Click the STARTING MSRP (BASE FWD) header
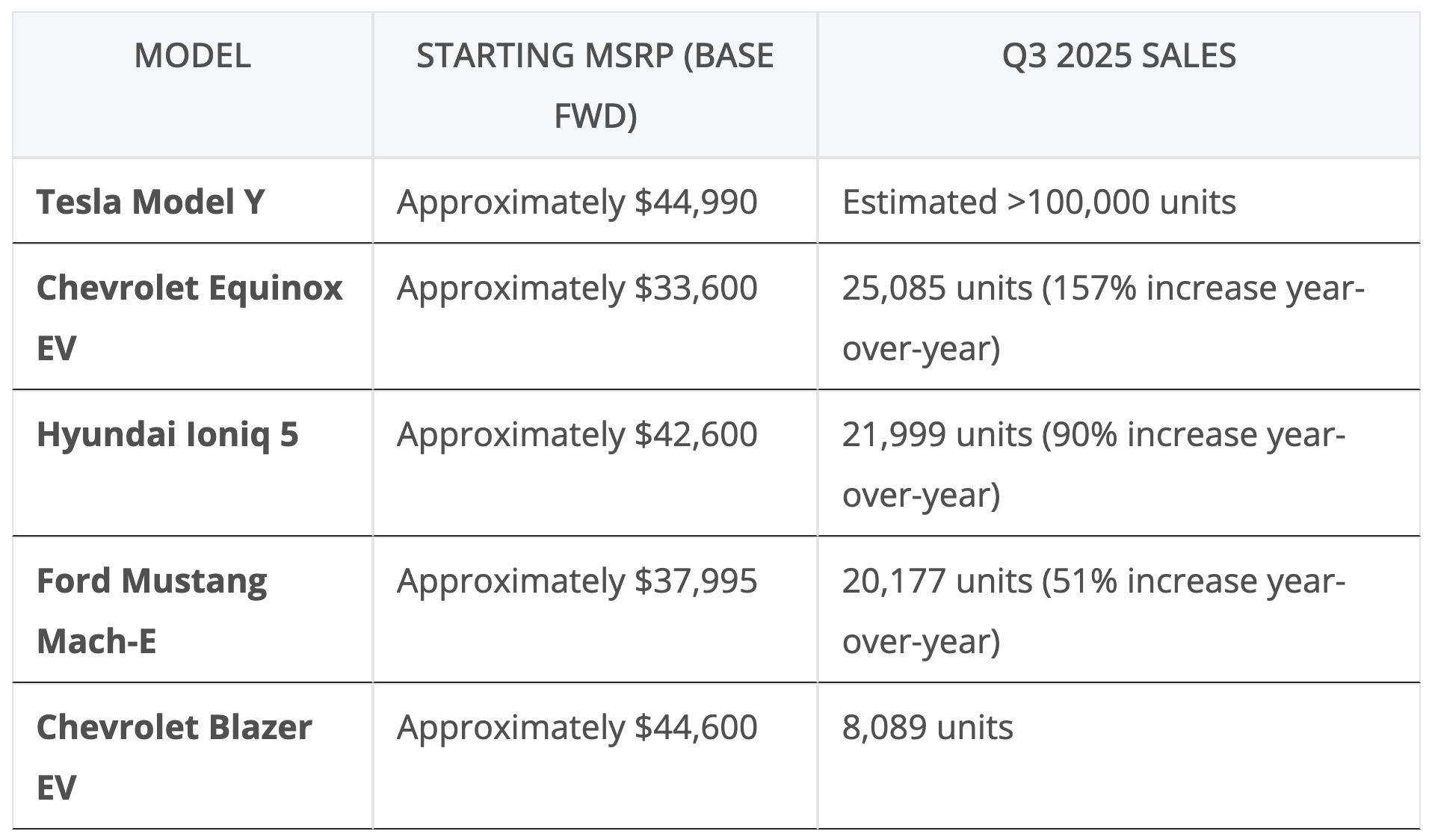The width and height of the screenshot is (1432, 840). [595, 85]
